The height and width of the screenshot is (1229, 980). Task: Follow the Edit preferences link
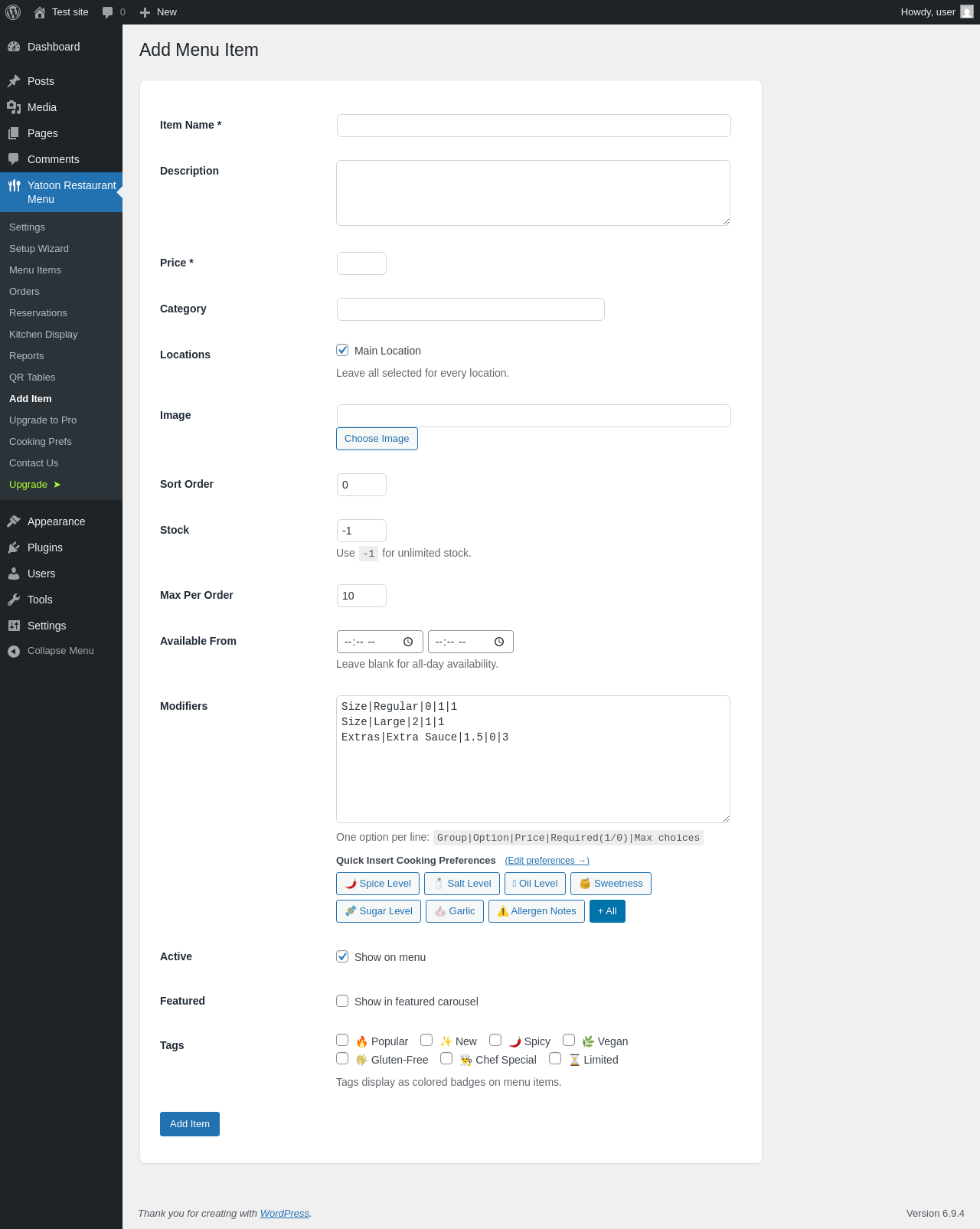coord(547,861)
